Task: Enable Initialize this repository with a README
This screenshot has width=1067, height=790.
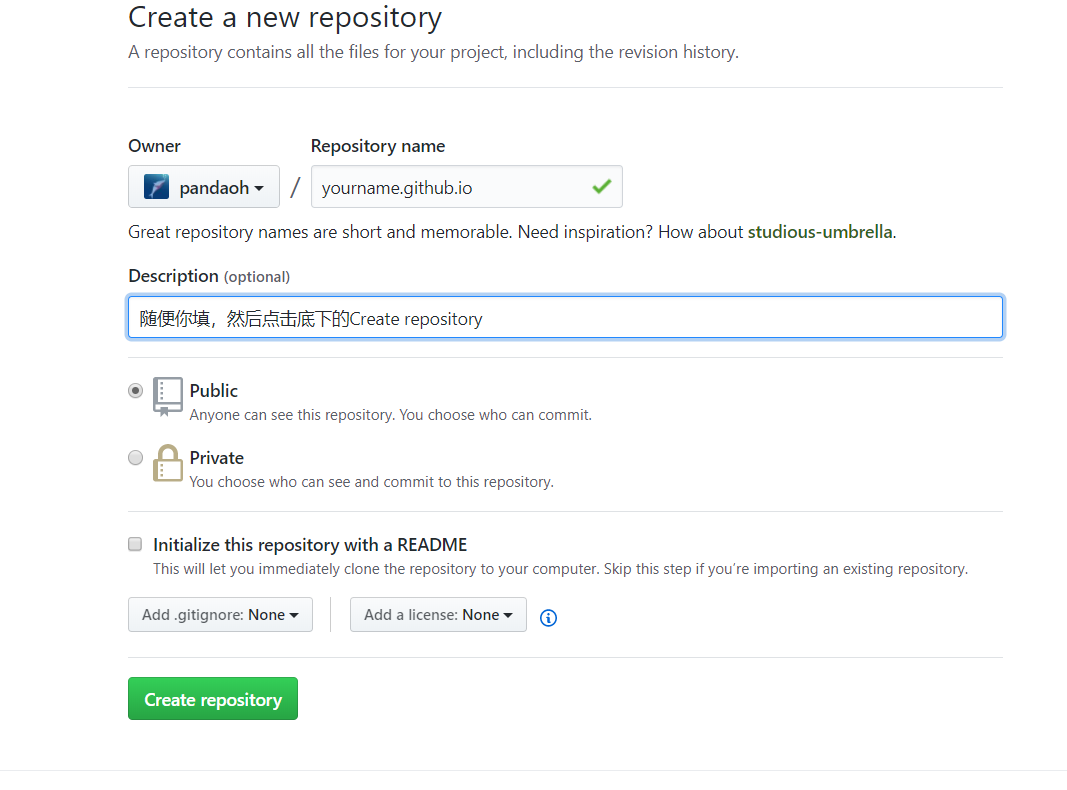Action: pyautogui.click(x=135, y=545)
